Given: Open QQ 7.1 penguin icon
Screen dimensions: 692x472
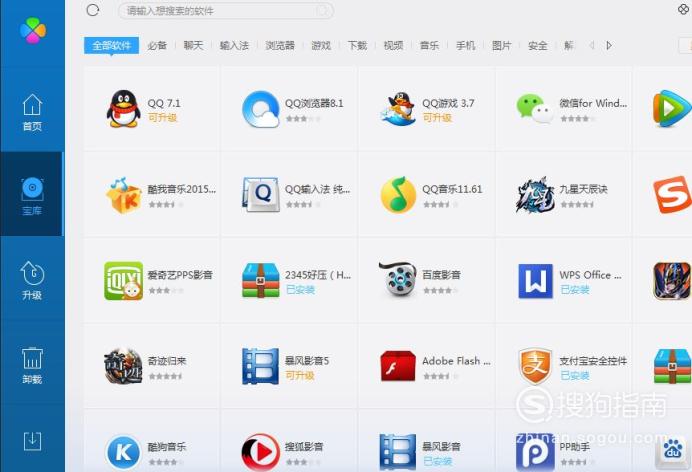Looking at the screenshot, I should (x=123, y=109).
